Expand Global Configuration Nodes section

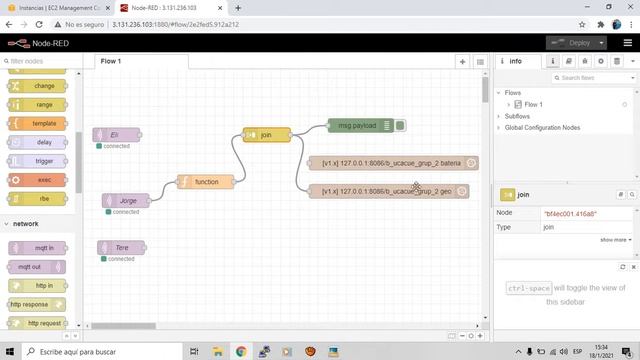(x=499, y=128)
